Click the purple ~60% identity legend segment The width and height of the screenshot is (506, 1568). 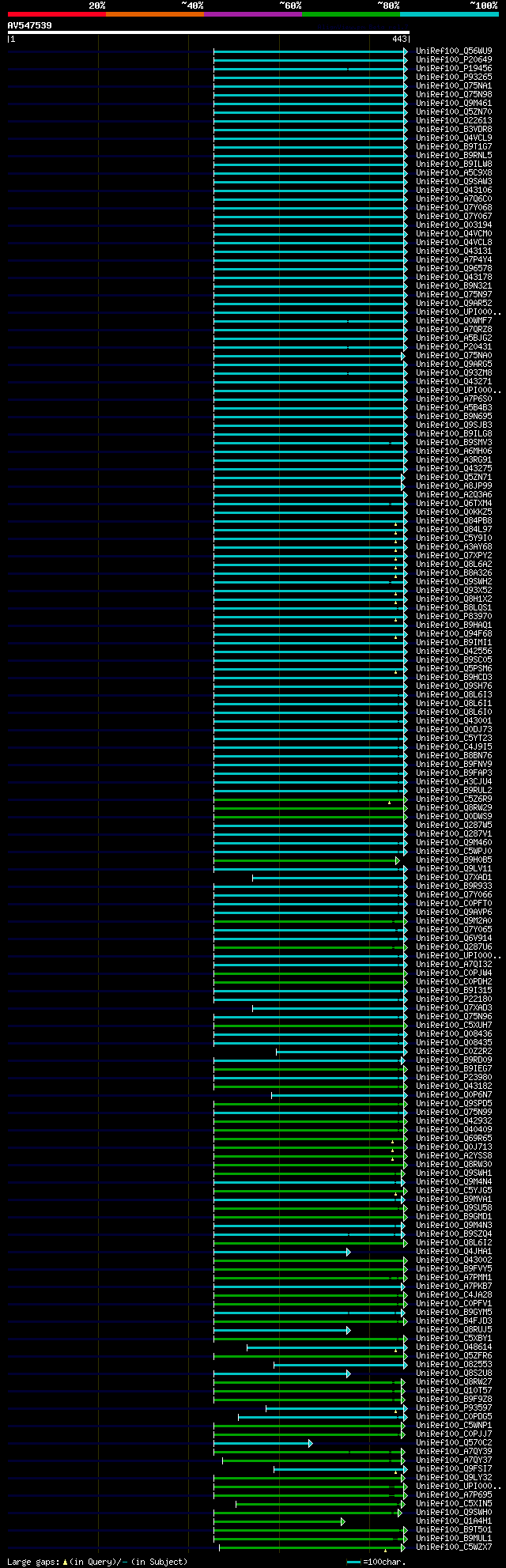[x=253, y=14]
